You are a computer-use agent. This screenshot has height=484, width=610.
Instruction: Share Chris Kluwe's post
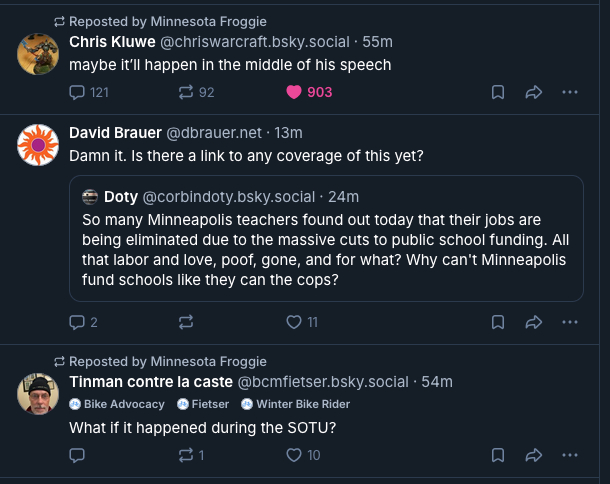coord(533,92)
